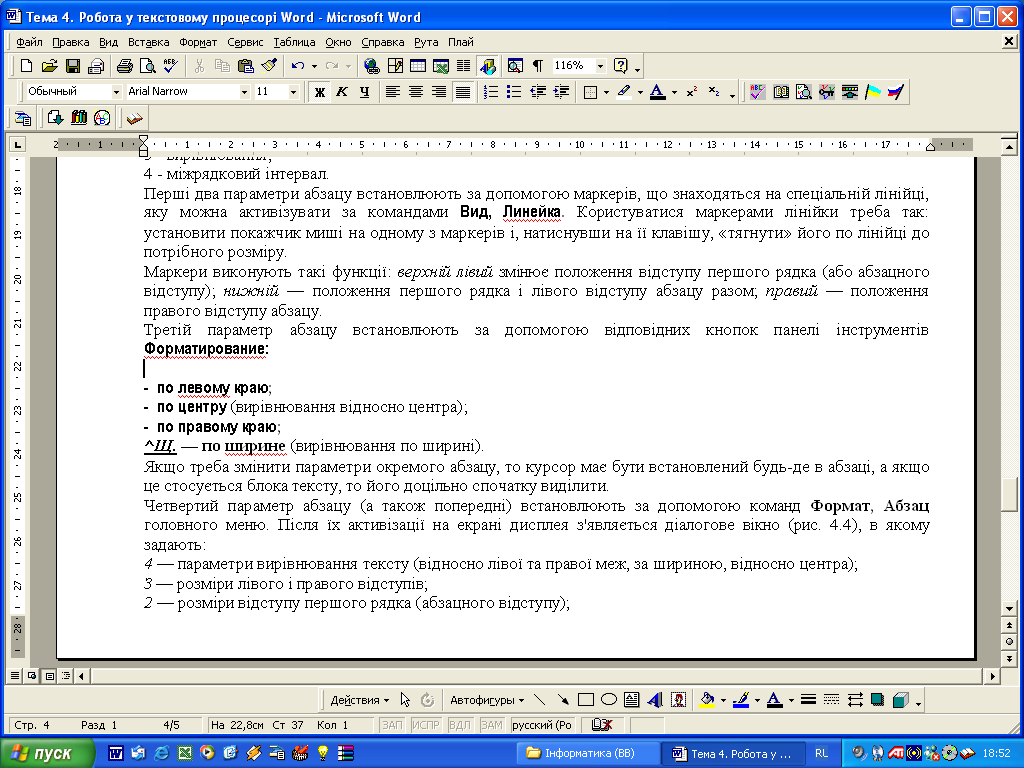Viewport: 1024px width, 768px height.
Task: Switch to Normal view at bottom left
Action: pos(14,676)
